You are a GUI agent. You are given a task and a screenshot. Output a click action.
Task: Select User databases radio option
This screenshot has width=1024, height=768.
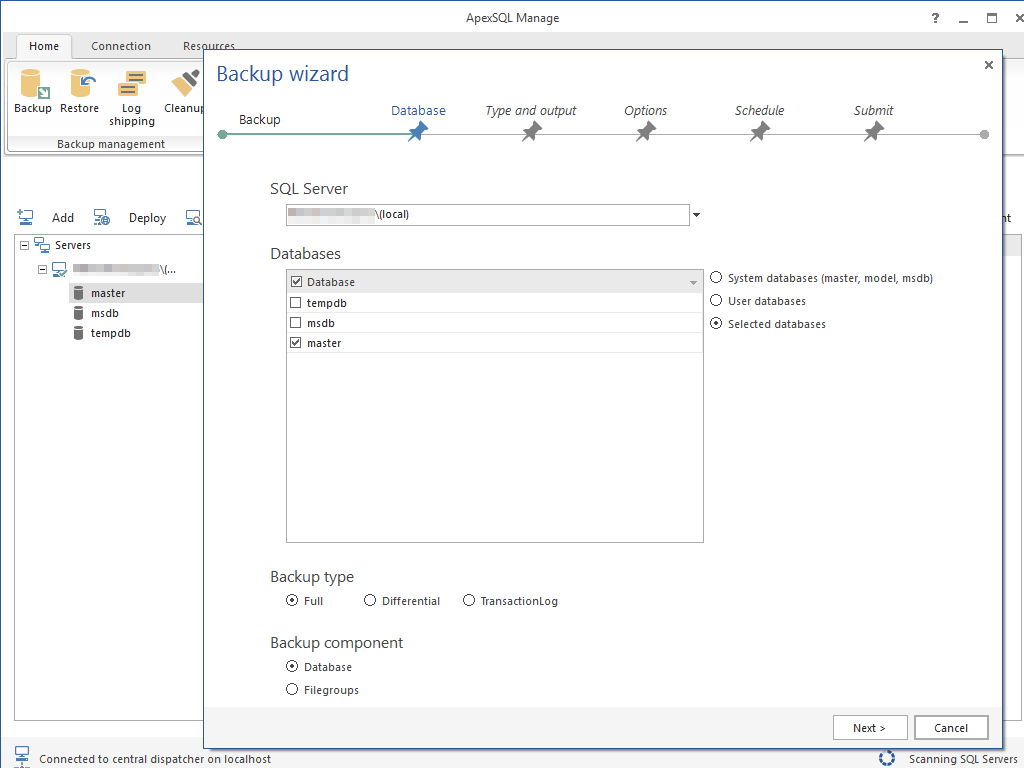(x=716, y=300)
